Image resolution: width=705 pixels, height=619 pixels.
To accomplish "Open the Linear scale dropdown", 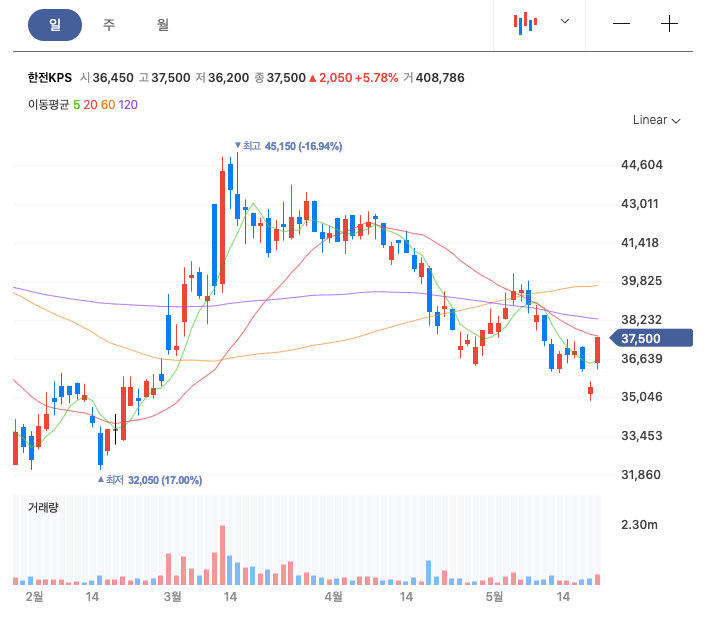I will click(656, 120).
